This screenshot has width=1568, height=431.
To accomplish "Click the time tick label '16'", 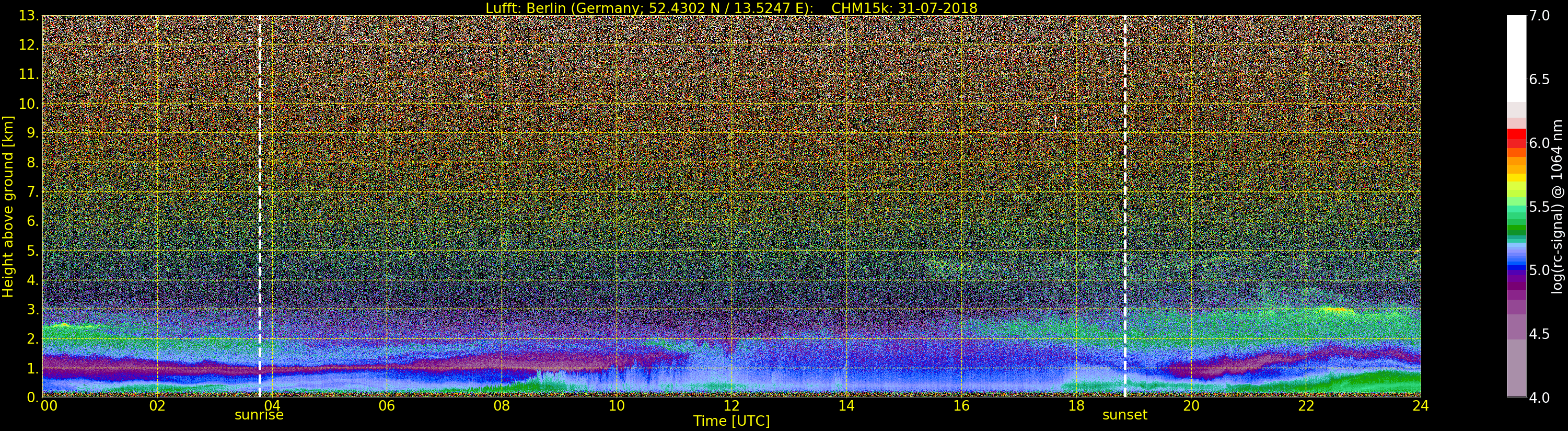I will point(961,406).
